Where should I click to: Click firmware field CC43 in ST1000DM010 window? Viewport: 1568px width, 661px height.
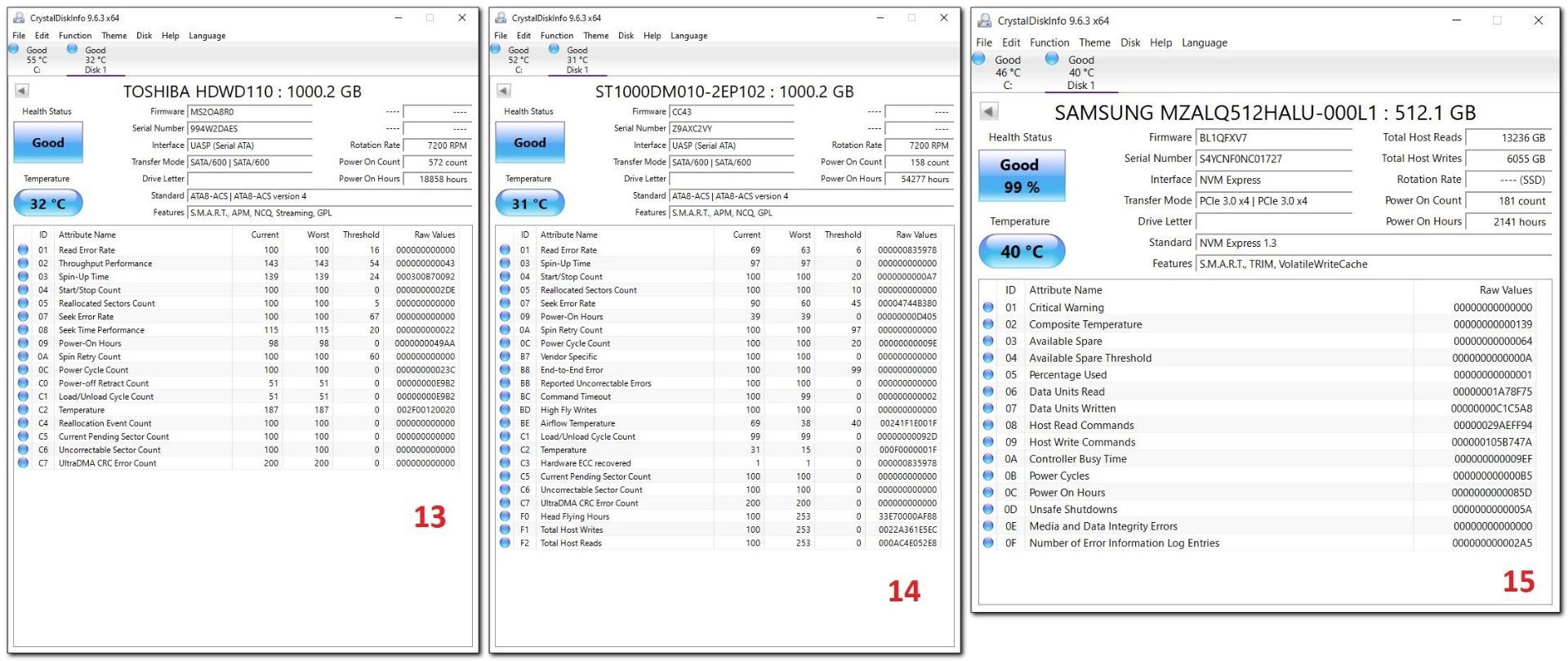coord(732,112)
